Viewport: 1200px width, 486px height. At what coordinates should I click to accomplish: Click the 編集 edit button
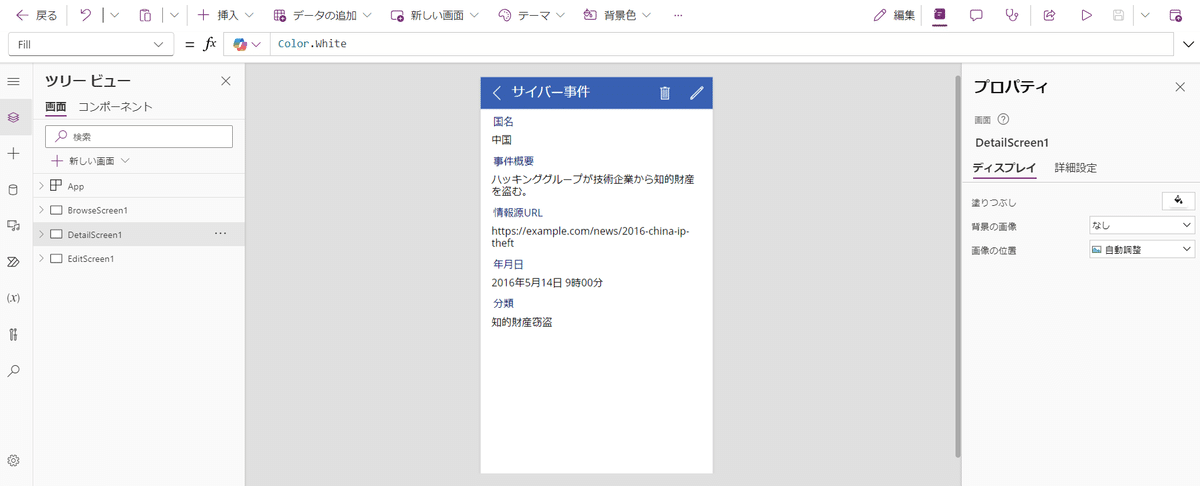tap(894, 16)
